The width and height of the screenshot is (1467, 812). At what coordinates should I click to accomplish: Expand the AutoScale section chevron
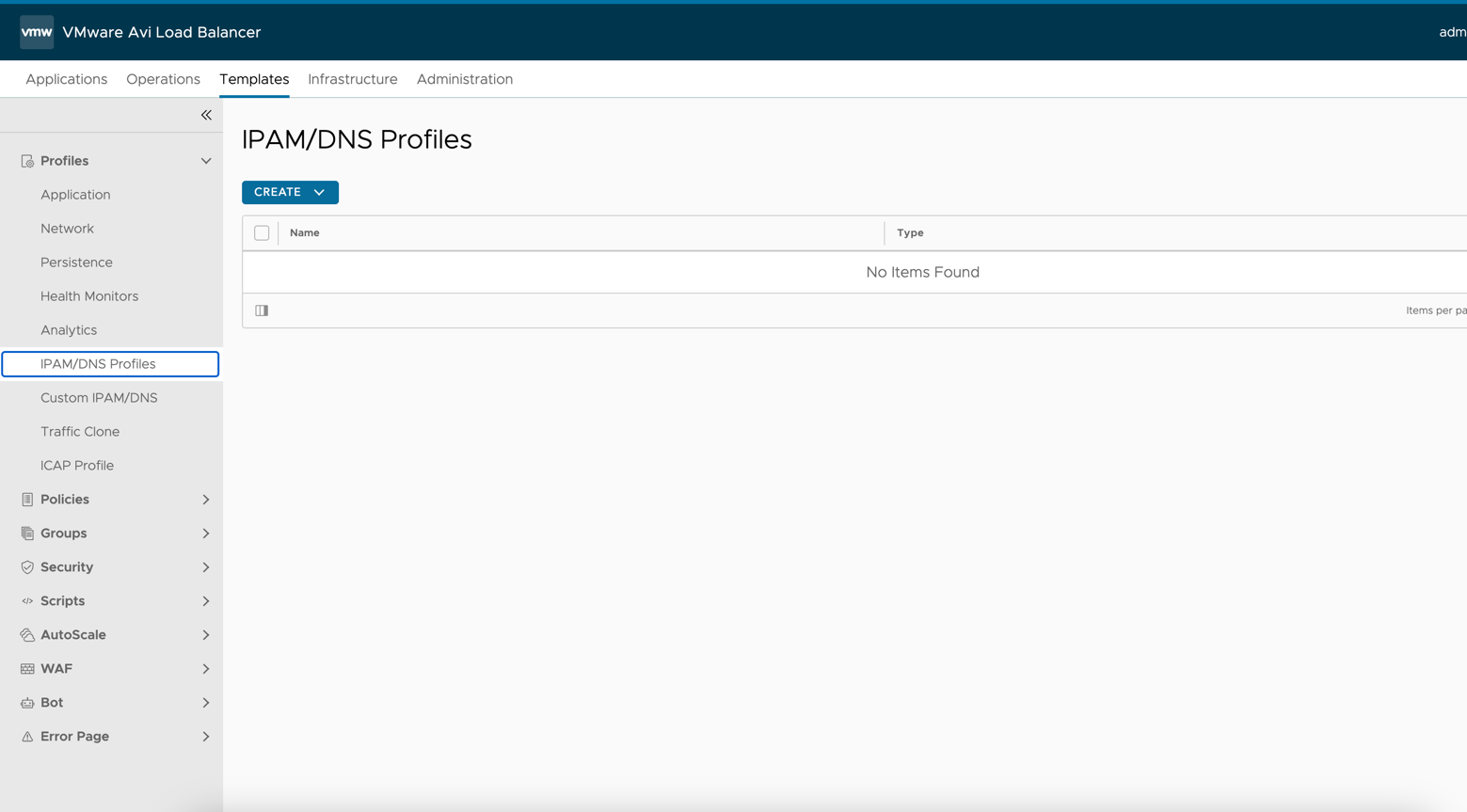click(206, 635)
